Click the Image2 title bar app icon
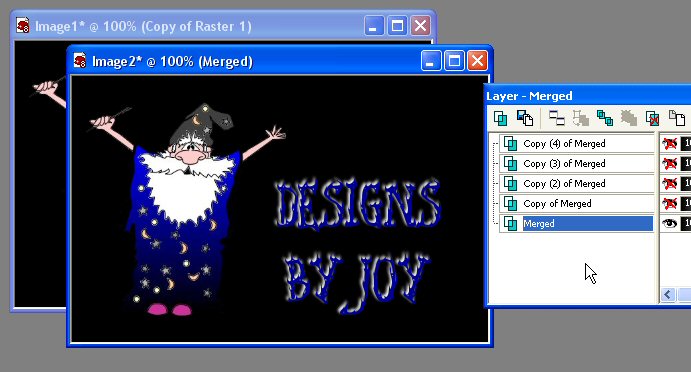This screenshot has height=372, width=691. coord(80,60)
